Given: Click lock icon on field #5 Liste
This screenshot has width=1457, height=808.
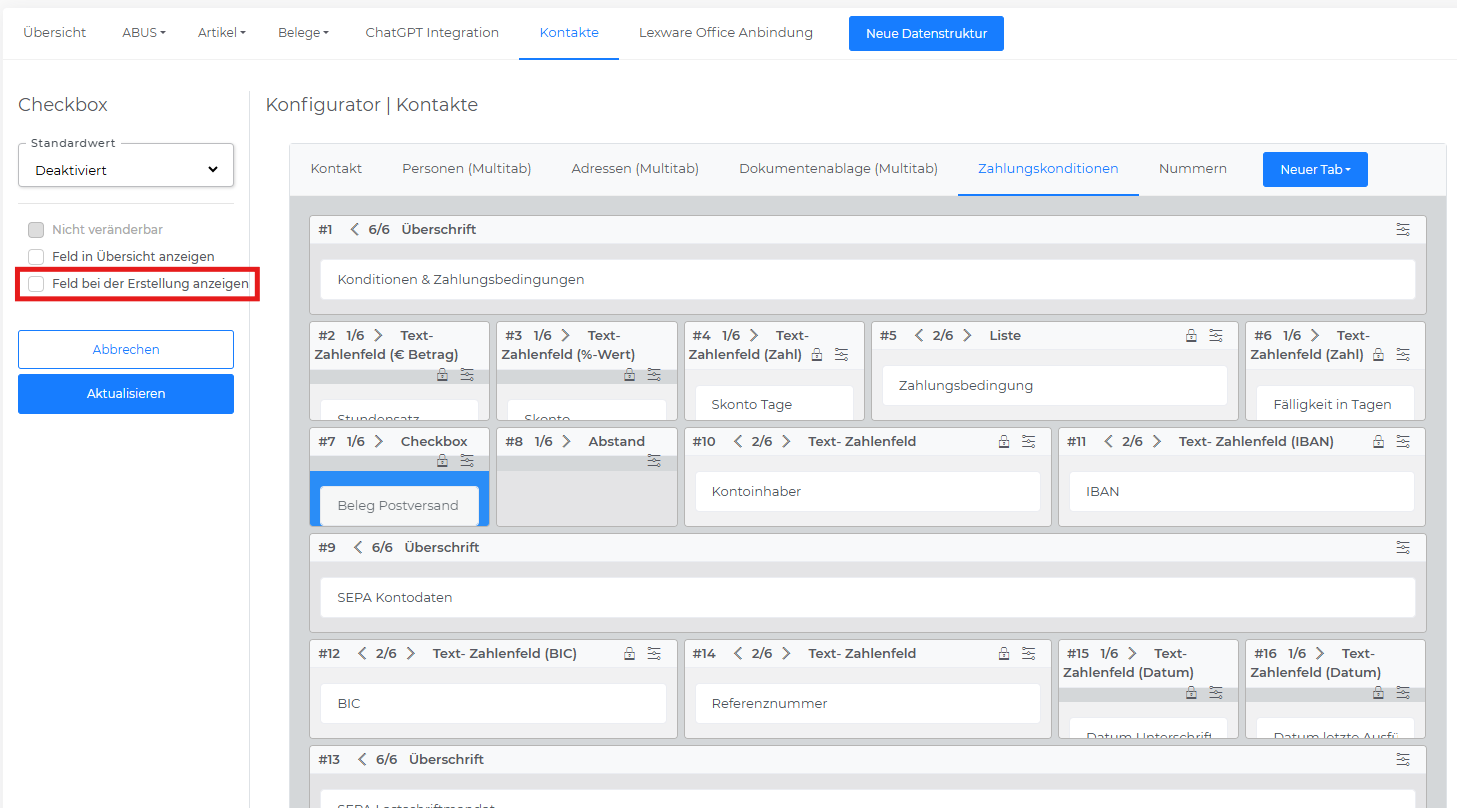Looking at the screenshot, I should tap(1191, 336).
